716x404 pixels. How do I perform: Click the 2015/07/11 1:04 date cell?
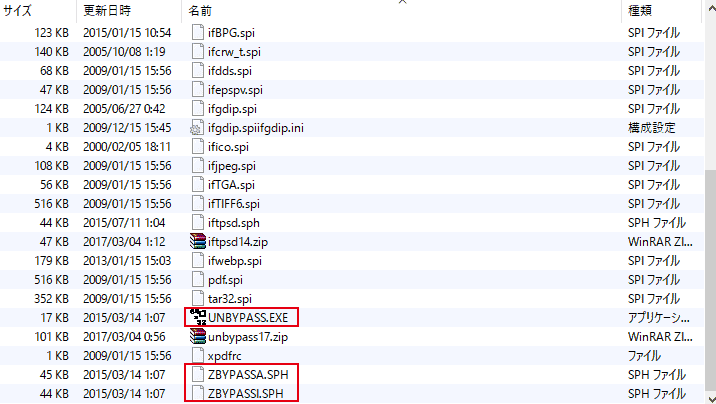[x=124, y=223]
